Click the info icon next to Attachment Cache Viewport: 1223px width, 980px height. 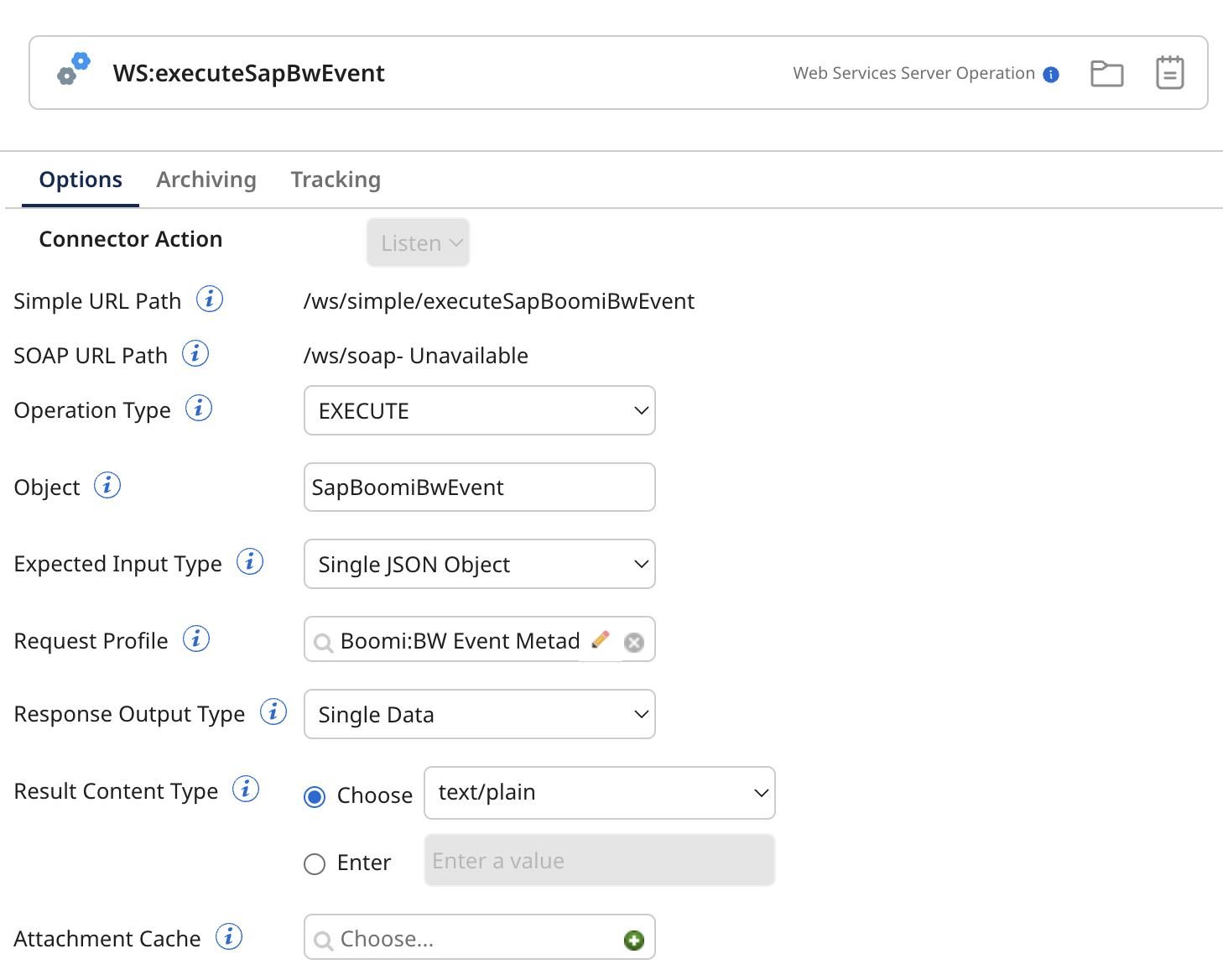(228, 936)
